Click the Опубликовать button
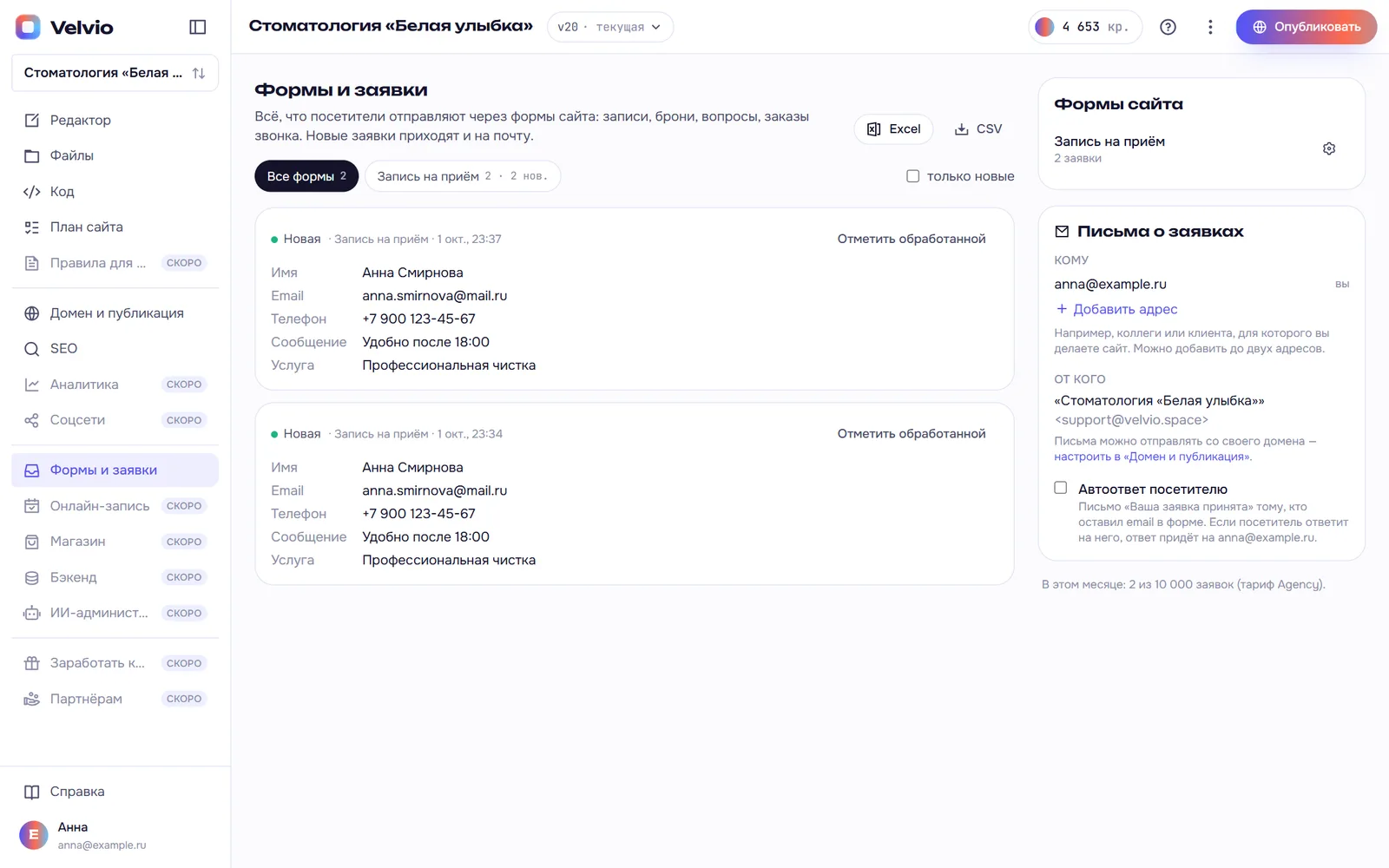Image resolution: width=1389 pixels, height=868 pixels. (1307, 27)
